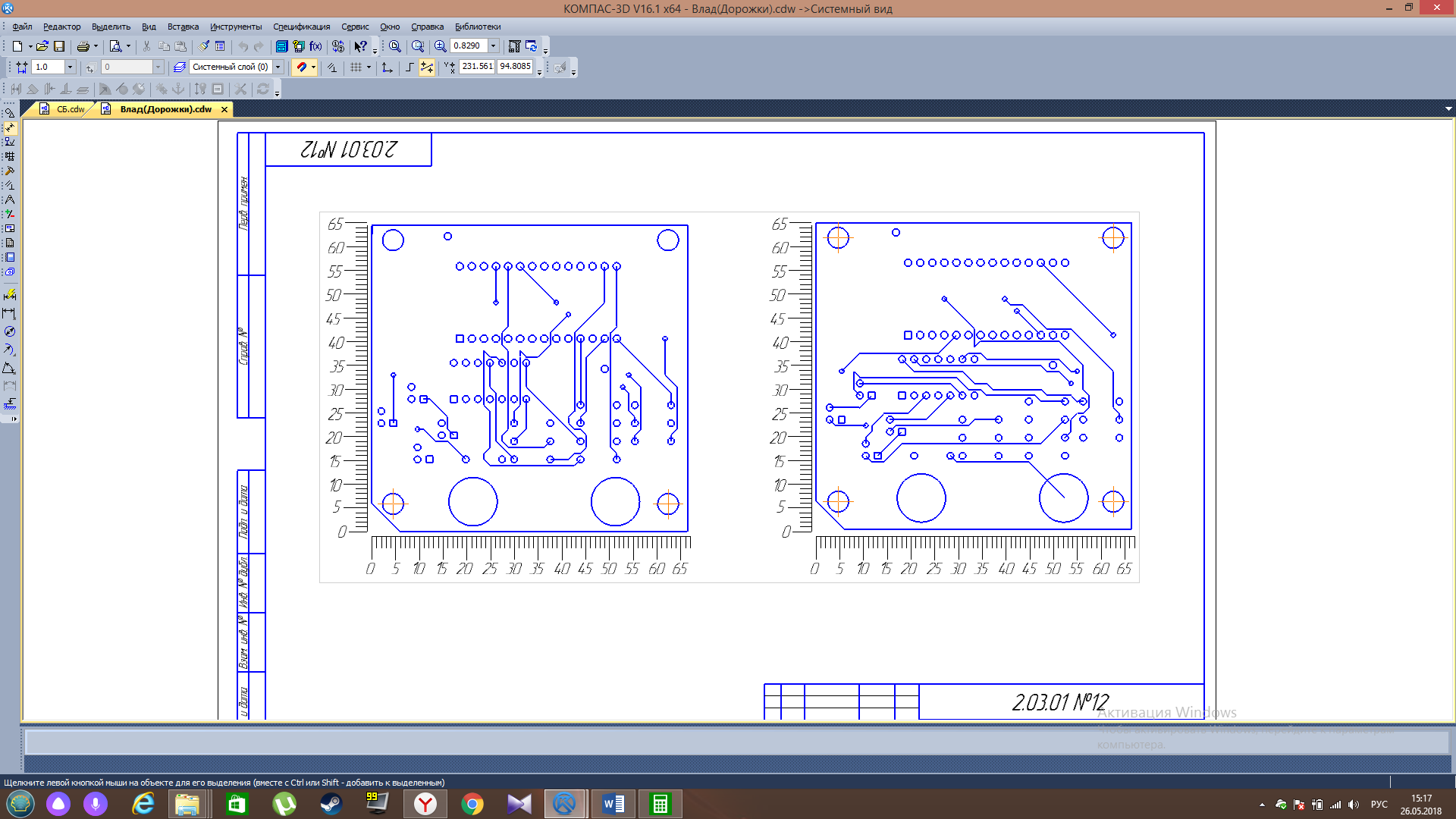Viewport: 1456px width, 819px height.
Task: Expand the view scale 1.0 dropdown
Action: tap(70, 67)
